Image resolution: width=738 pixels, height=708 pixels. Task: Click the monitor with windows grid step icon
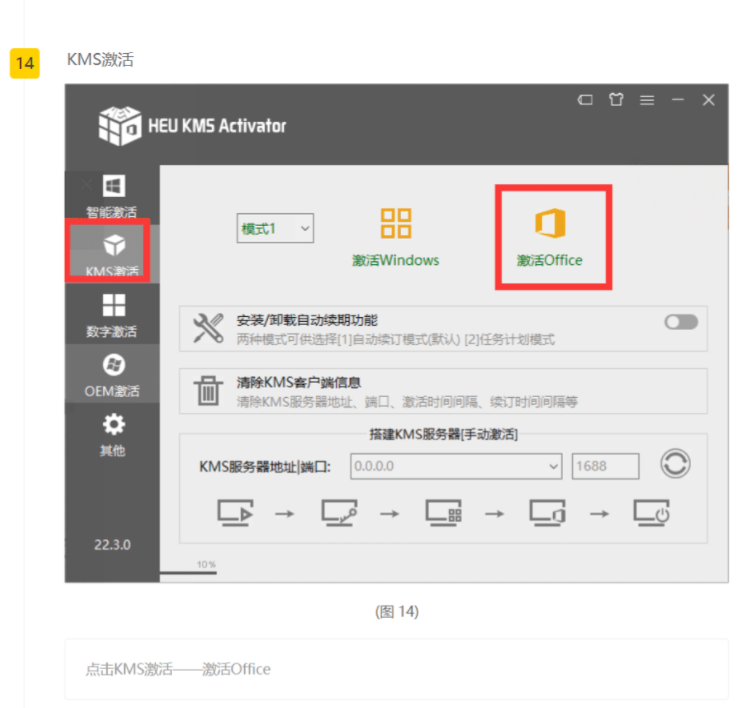[444, 513]
